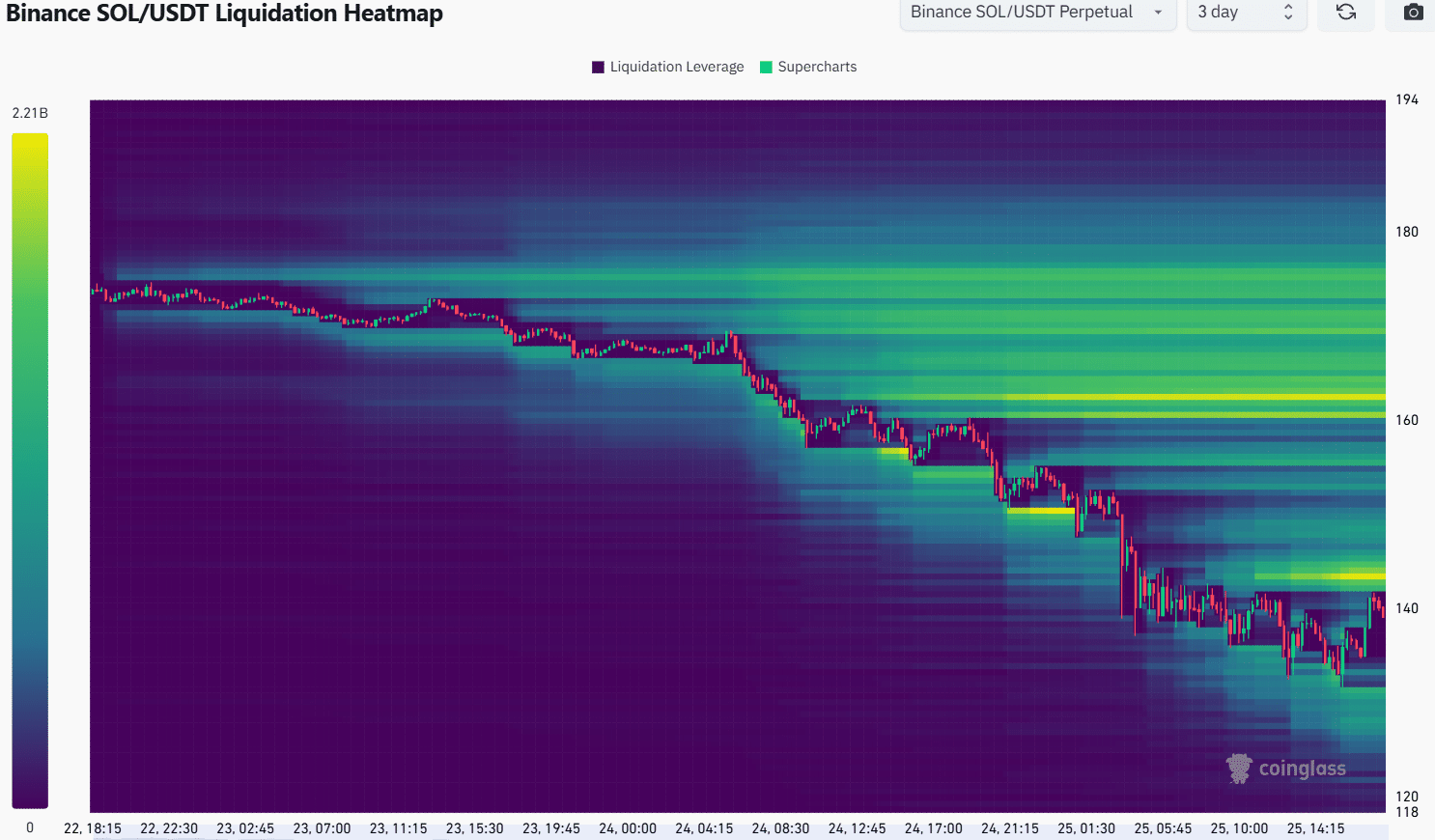Click the 24, 04:15 time axis label
Screen dimensions: 1435x840
click(x=704, y=828)
